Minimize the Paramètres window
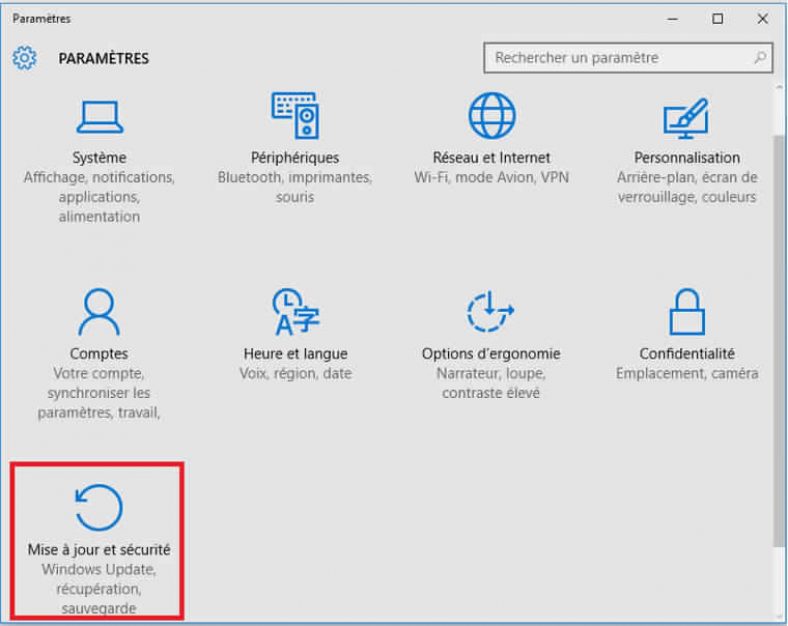 click(673, 19)
